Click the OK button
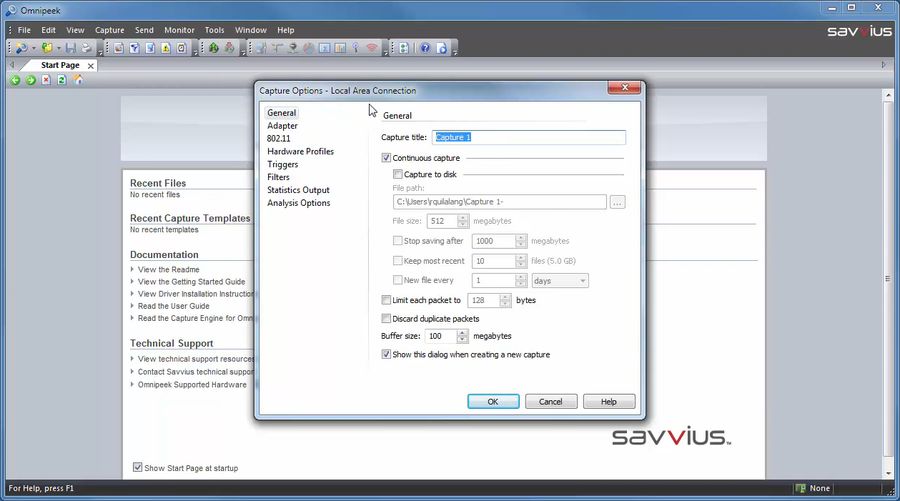Viewport: 900px width, 501px height. click(x=493, y=402)
